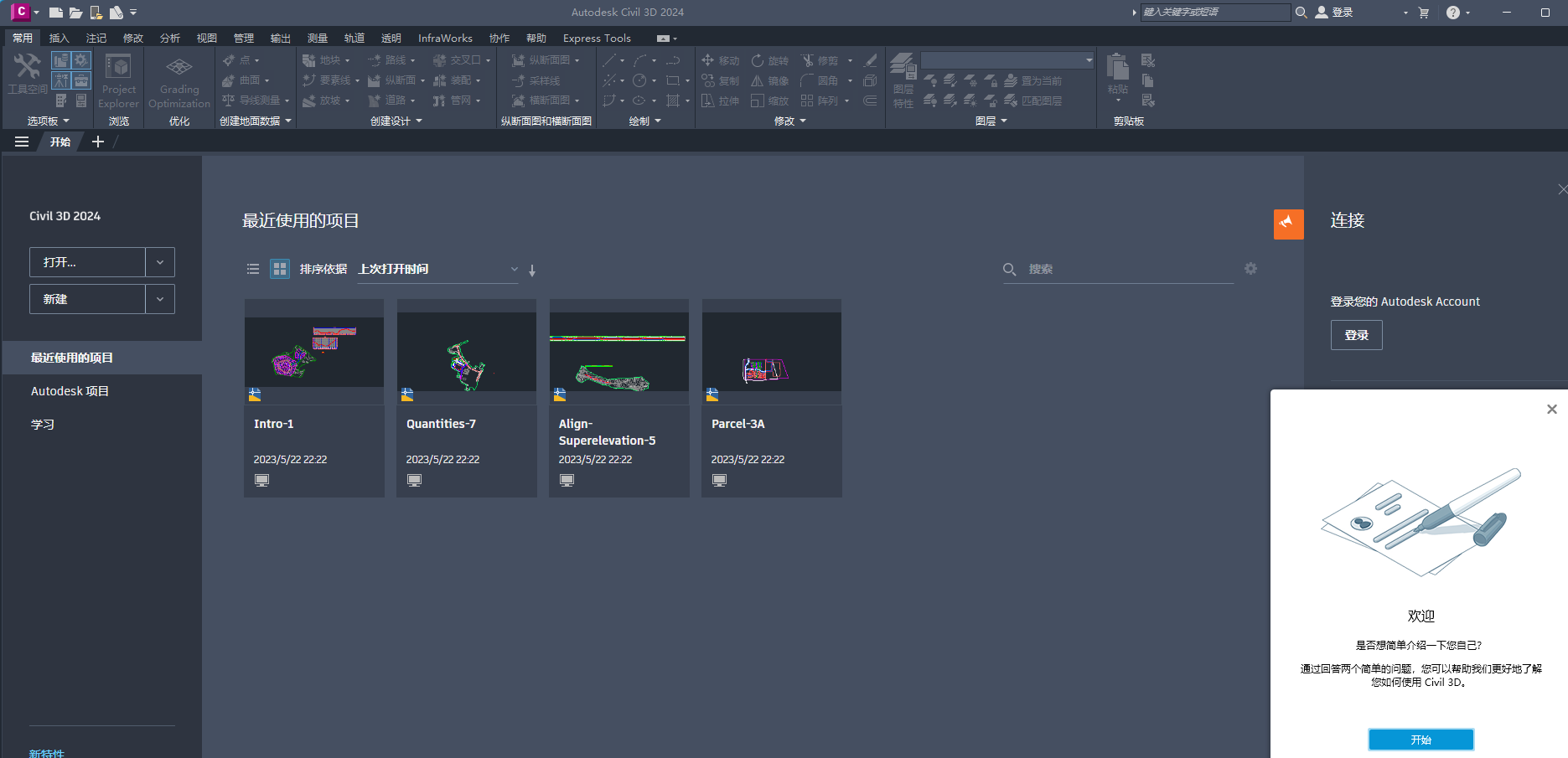
Task: Open the 排序依据 上次打开时间 sort dropdown
Action: tap(438, 269)
